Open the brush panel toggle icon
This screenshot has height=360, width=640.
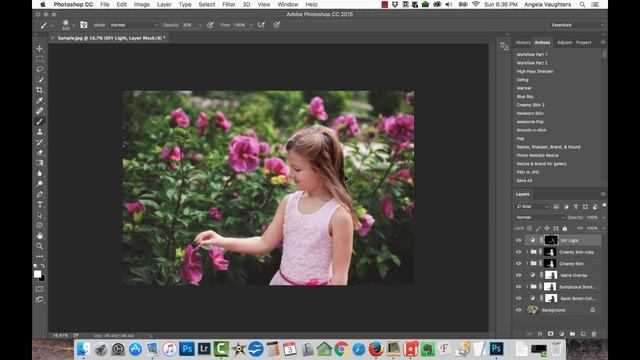pyautogui.click(x=84, y=25)
